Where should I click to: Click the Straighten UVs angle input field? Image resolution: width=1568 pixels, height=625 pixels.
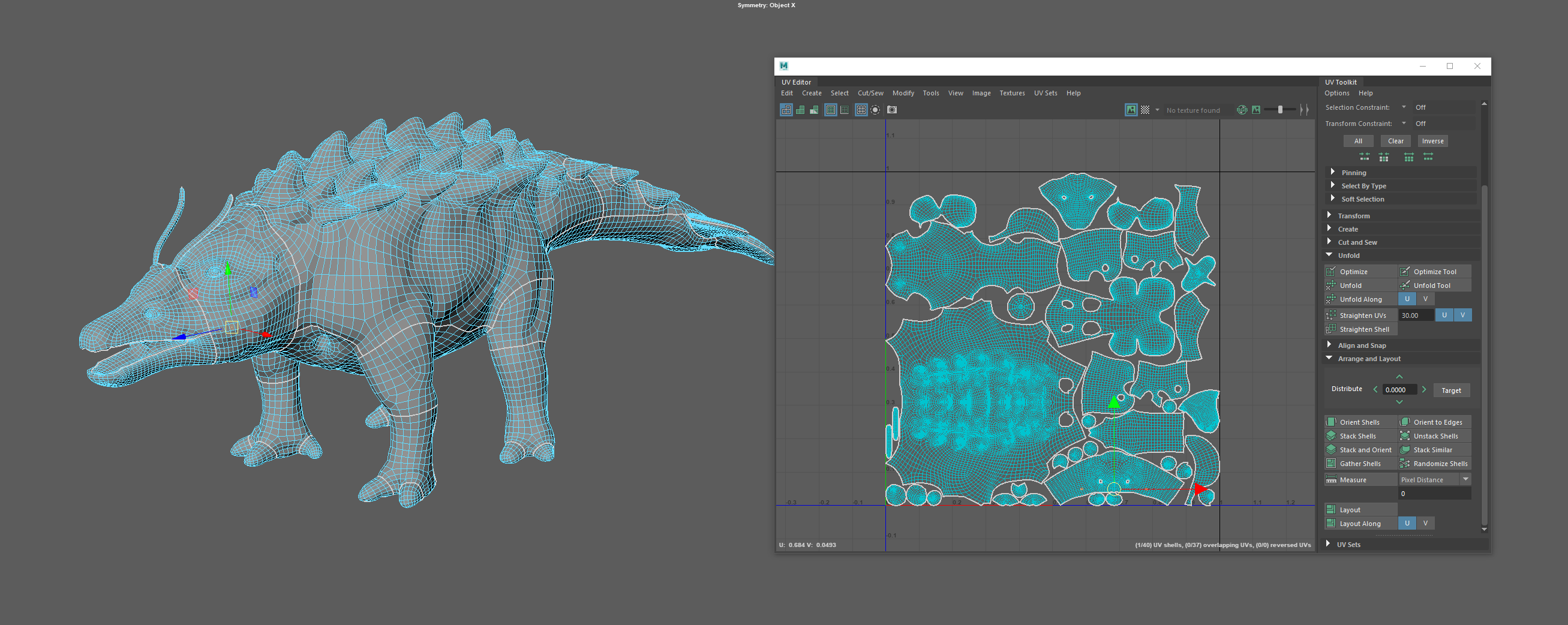pyautogui.click(x=1415, y=315)
